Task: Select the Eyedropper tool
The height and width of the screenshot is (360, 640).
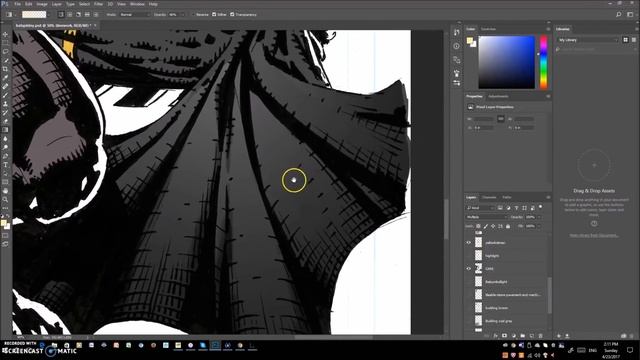Action: 5,78
